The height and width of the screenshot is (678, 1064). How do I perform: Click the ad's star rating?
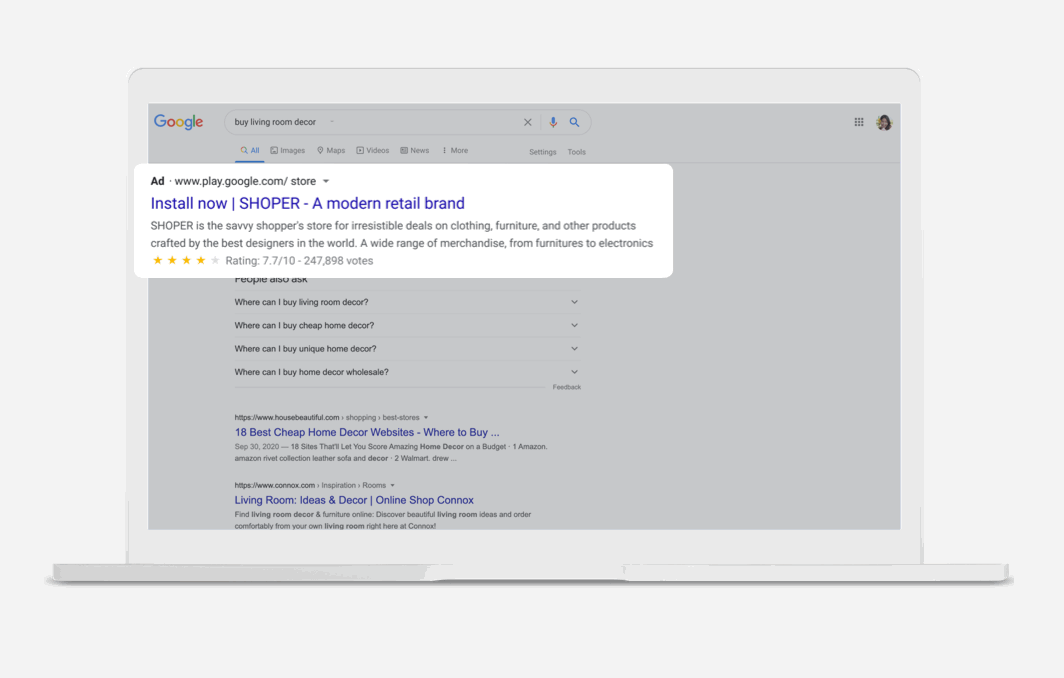(x=186, y=261)
